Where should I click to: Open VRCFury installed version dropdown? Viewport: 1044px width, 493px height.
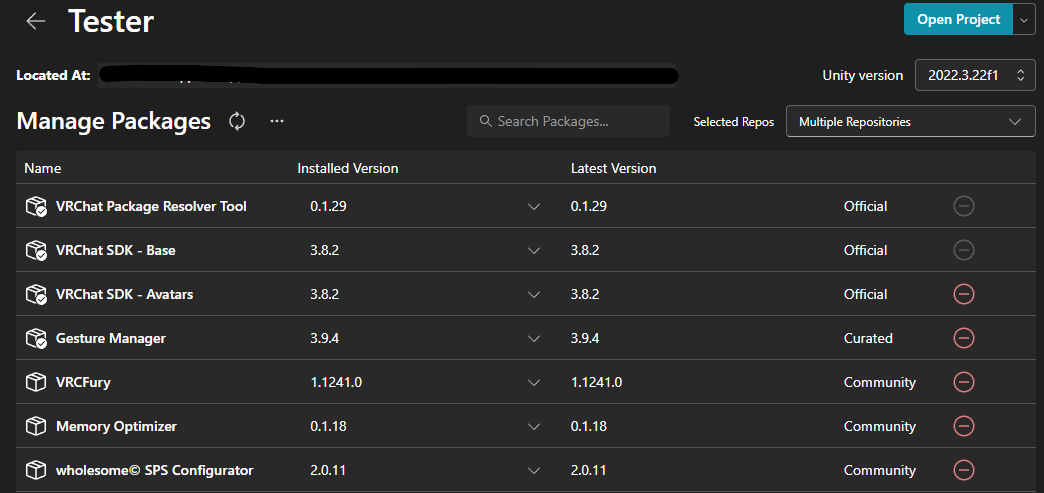534,382
